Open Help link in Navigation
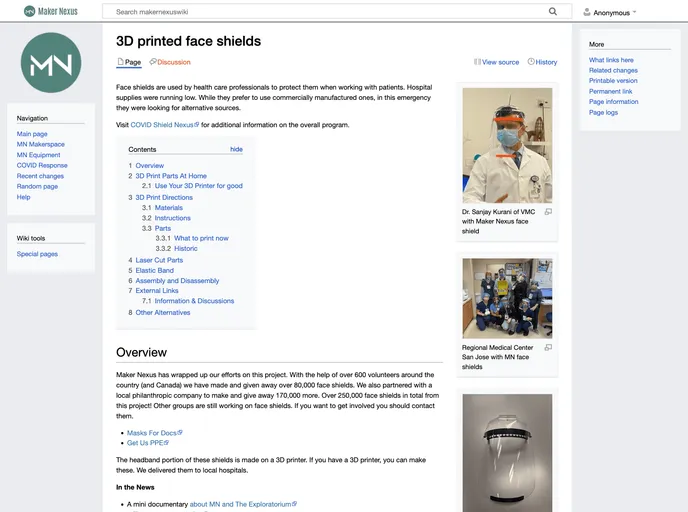688x512 pixels. tap(23, 197)
